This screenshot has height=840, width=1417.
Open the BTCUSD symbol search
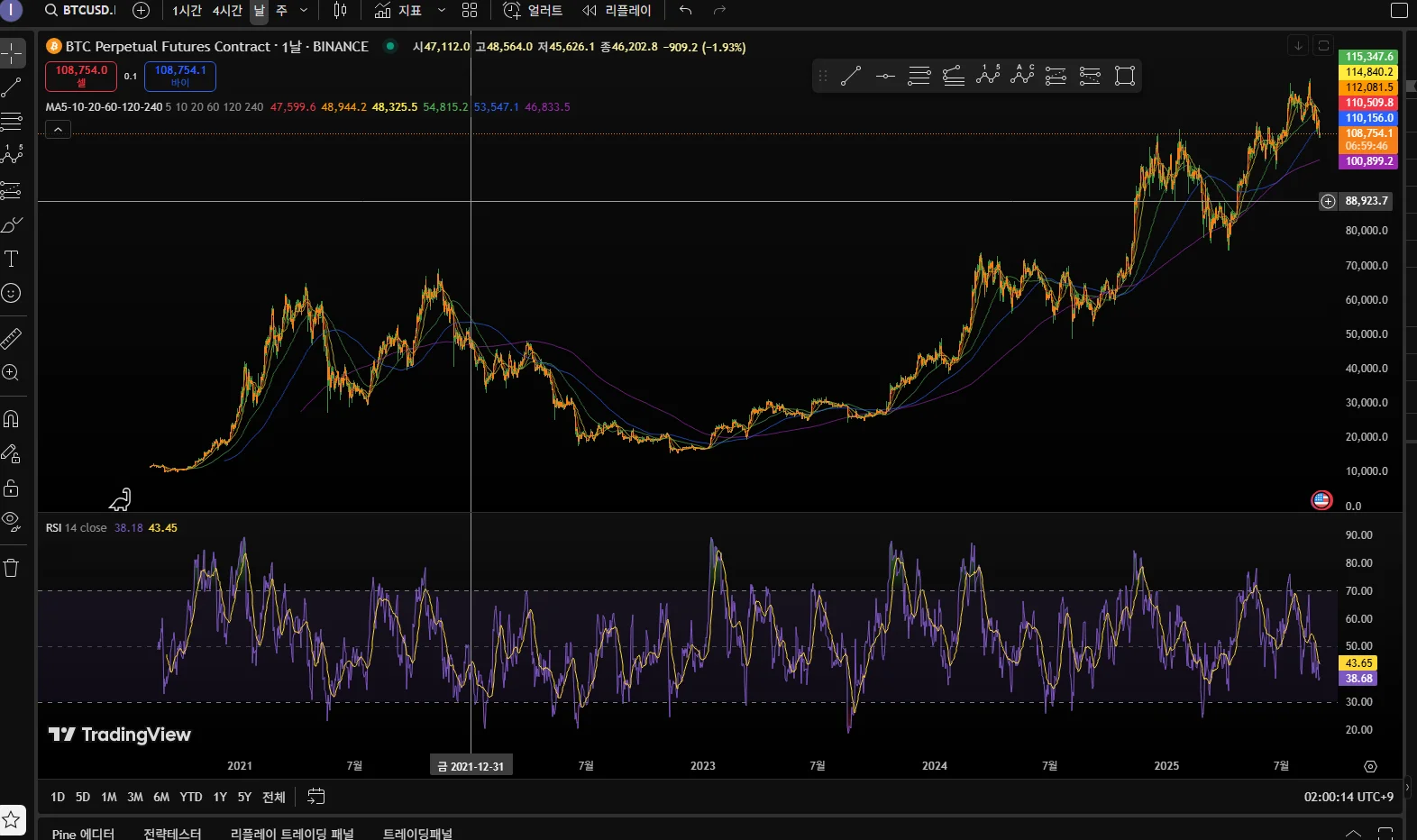[79, 11]
